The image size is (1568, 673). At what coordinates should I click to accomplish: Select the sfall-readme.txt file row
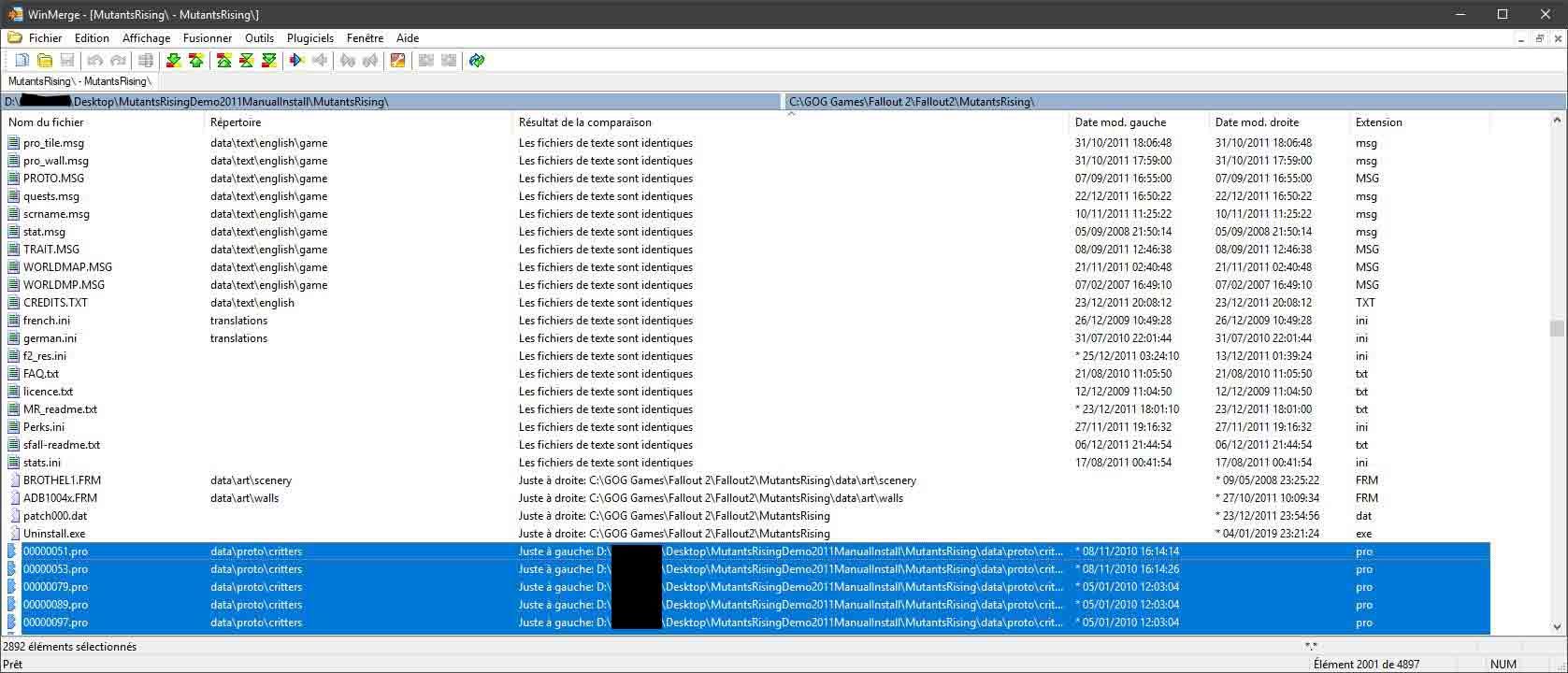click(747, 445)
